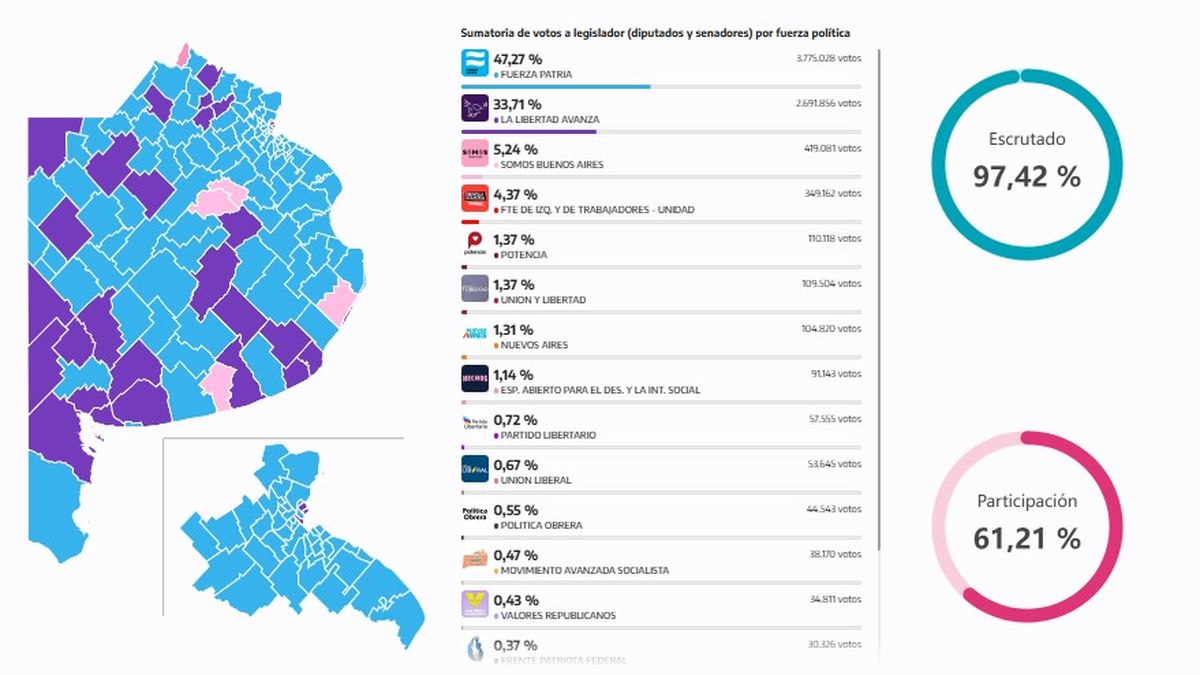Select the Politica Obrera logo

(x=475, y=514)
